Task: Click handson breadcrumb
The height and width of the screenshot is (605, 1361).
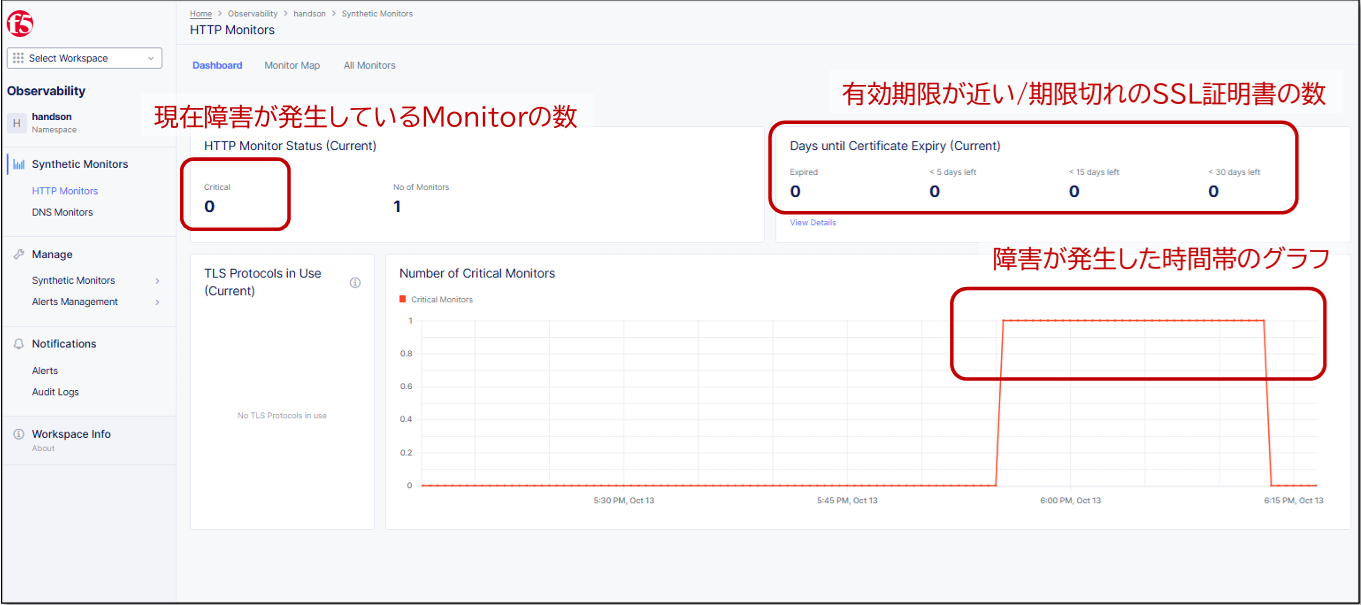Action: (309, 14)
